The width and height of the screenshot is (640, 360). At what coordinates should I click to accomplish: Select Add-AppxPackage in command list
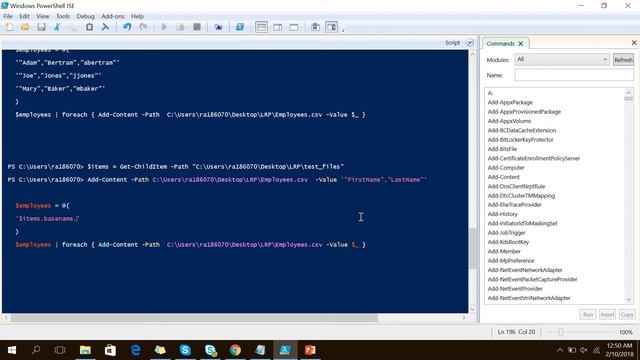510,102
